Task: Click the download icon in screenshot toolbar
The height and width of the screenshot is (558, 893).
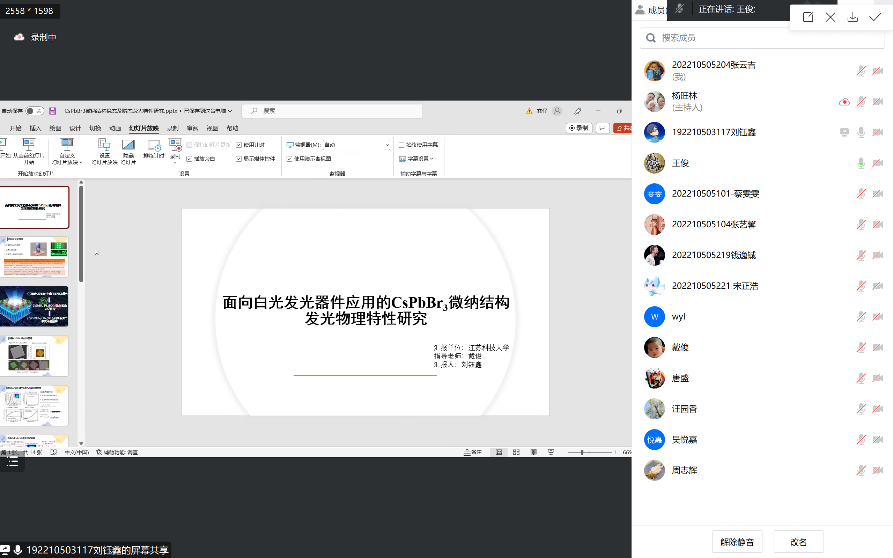Action: 853,17
